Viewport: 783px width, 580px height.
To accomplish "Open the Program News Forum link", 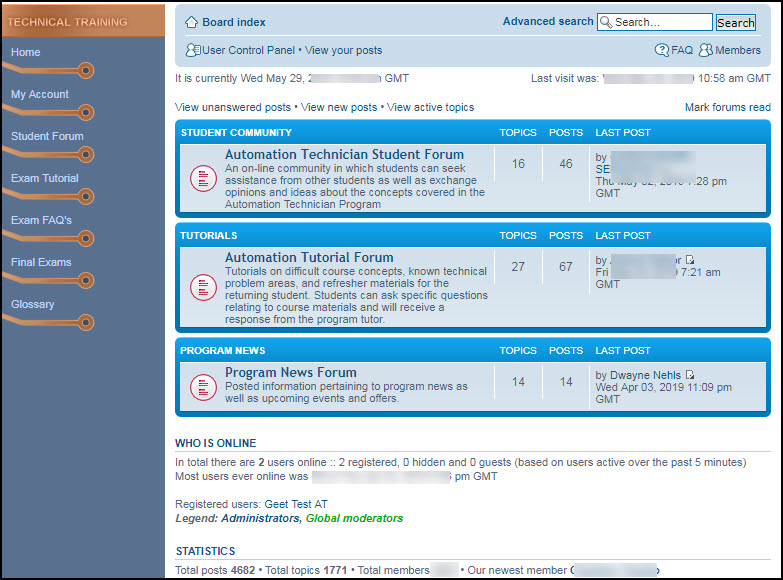I will point(290,372).
